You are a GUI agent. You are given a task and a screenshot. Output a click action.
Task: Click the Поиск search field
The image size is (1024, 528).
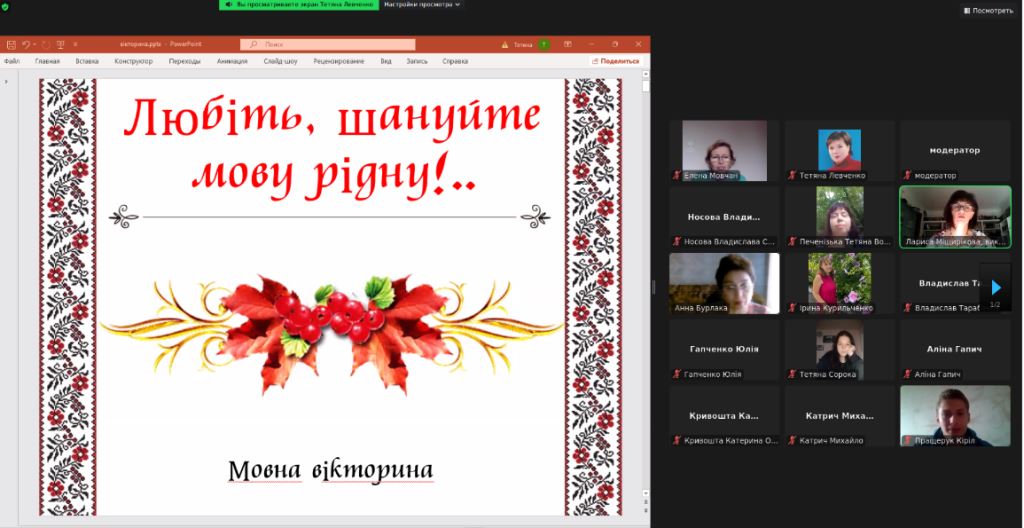tap(328, 44)
